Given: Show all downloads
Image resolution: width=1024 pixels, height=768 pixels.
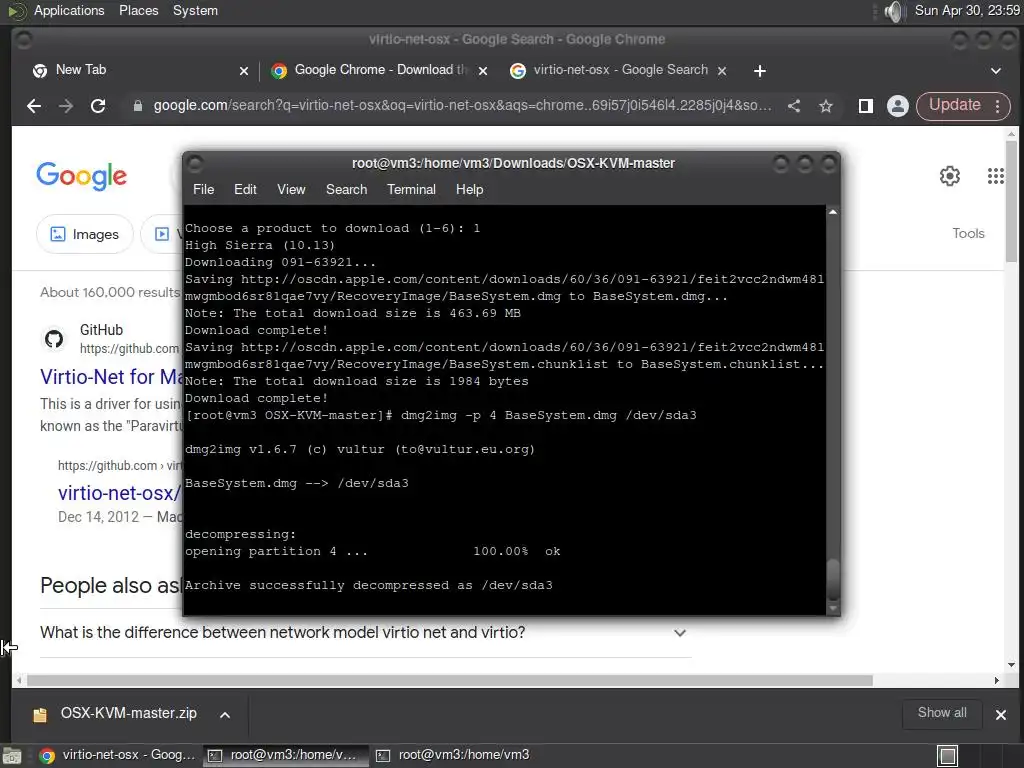Looking at the screenshot, I should (942, 713).
